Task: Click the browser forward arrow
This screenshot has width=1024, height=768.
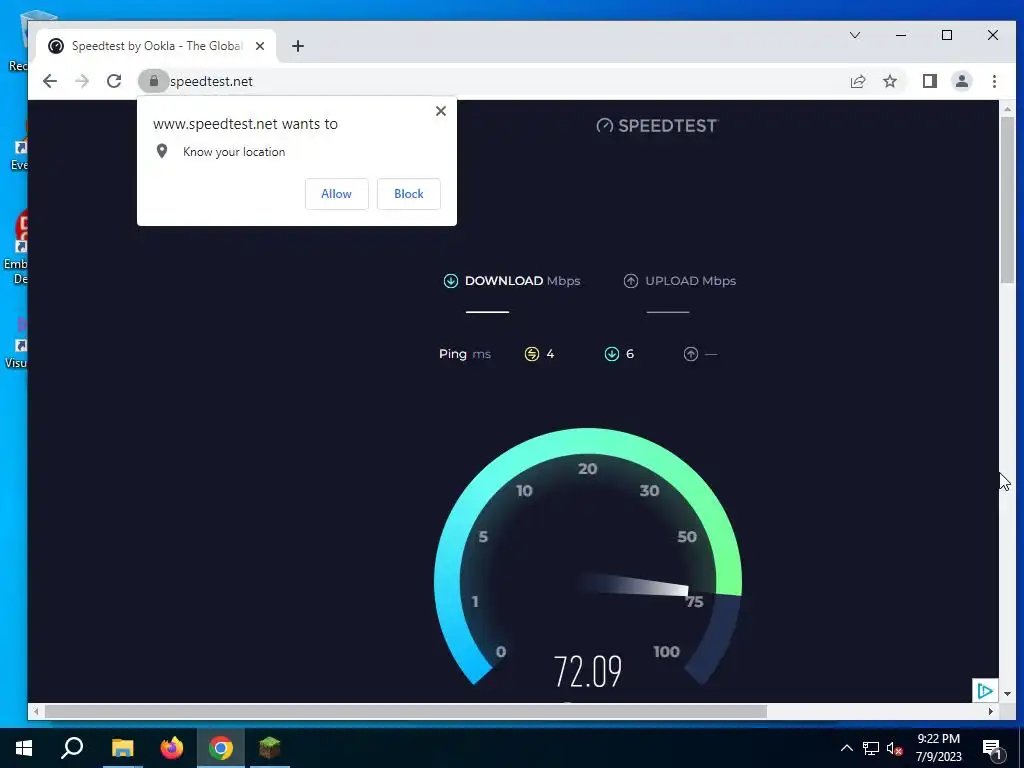Action: click(82, 81)
